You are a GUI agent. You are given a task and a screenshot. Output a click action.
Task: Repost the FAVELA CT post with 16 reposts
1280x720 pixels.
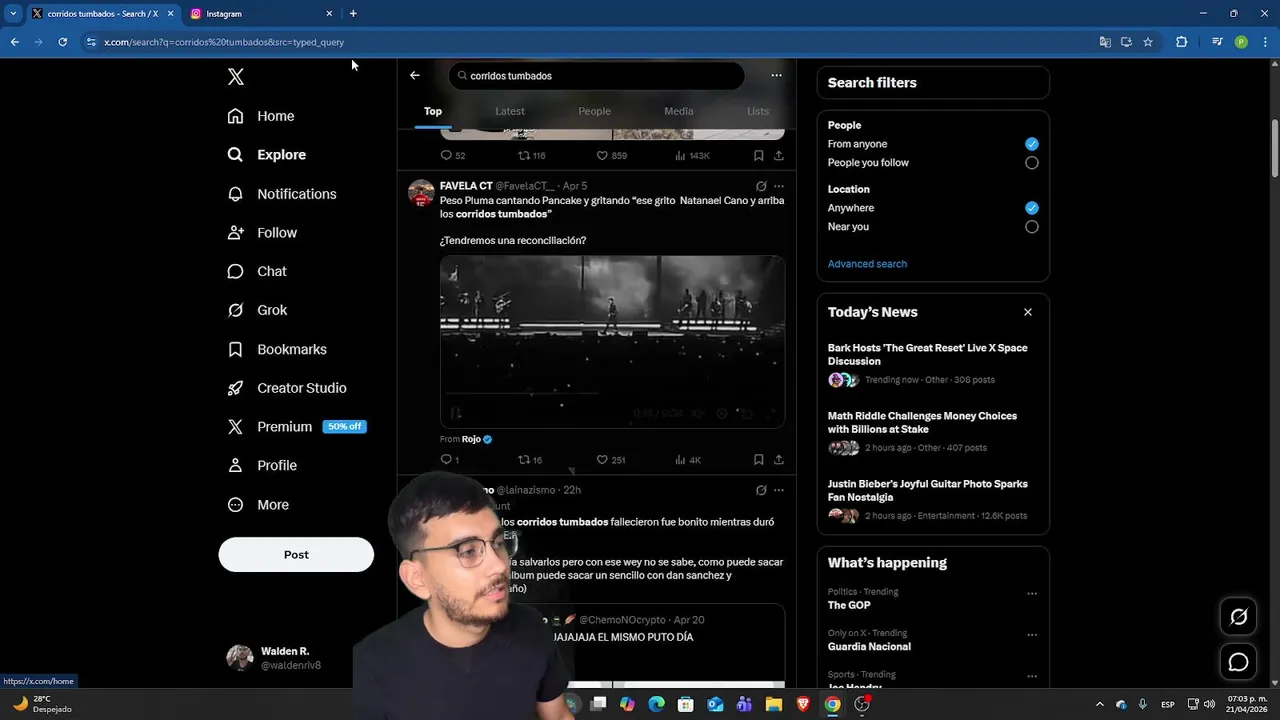pos(530,460)
